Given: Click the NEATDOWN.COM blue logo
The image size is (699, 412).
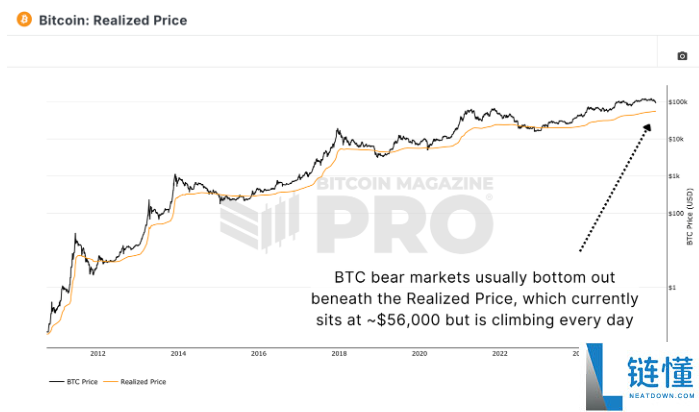Looking at the screenshot, I should tap(641, 377).
